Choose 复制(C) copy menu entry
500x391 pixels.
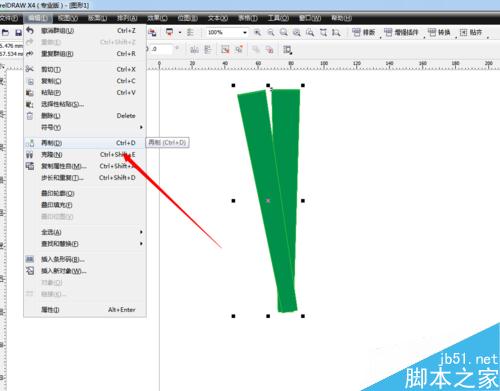click(x=85, y=81)
